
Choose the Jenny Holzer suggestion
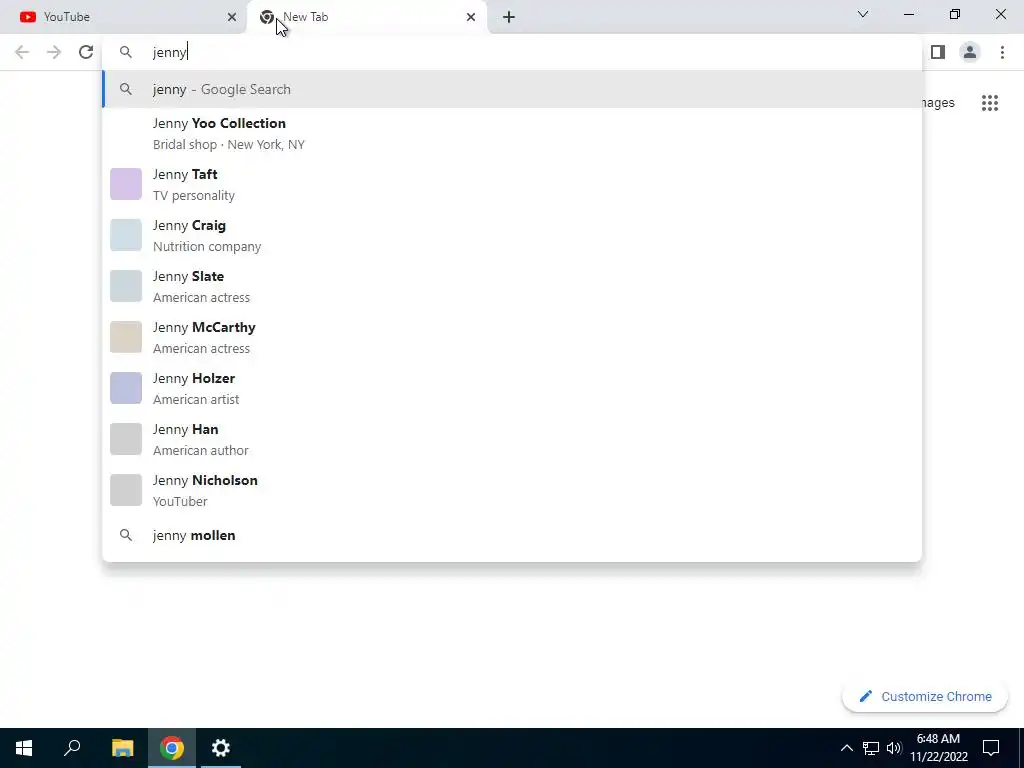(x=512, y=388)
